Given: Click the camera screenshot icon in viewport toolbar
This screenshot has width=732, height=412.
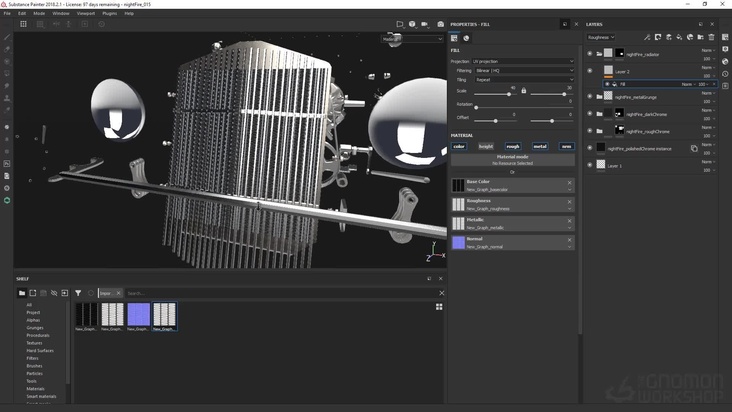Looking at the screenshot, I should [x=440, y=24].
